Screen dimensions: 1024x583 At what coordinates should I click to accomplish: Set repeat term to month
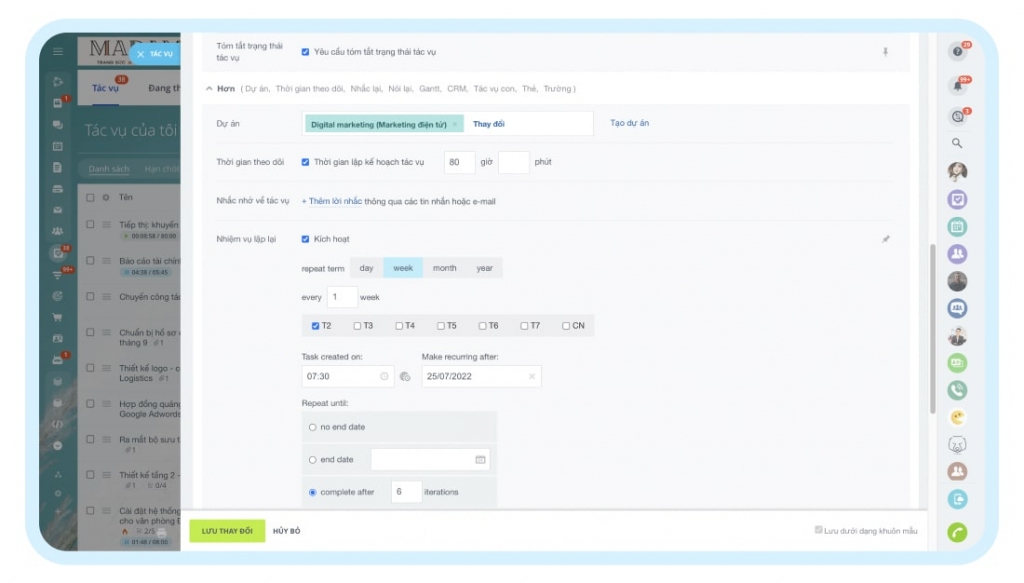[444, 268]
